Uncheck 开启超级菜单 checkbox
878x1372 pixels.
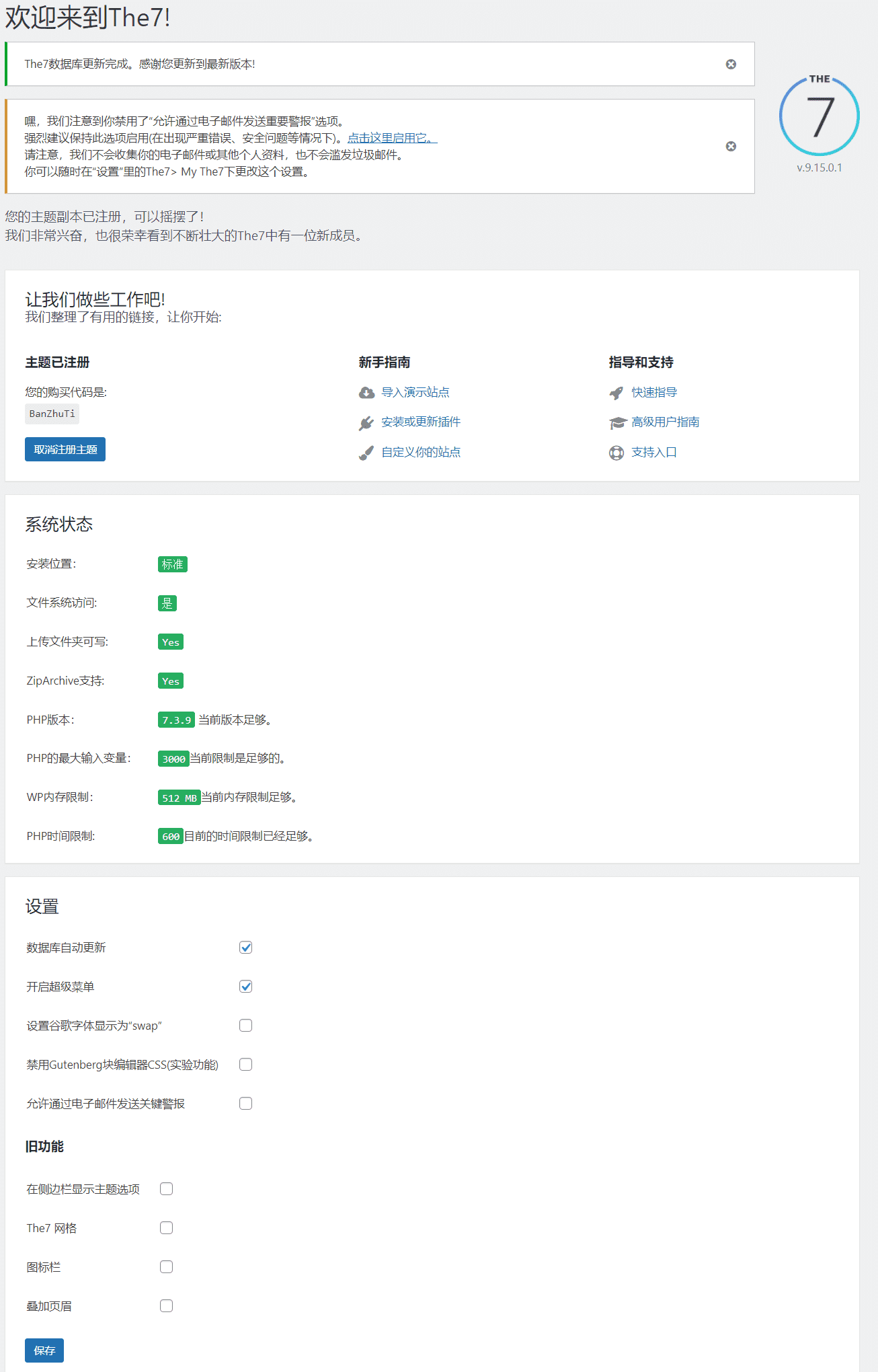(x=246, y=987)
